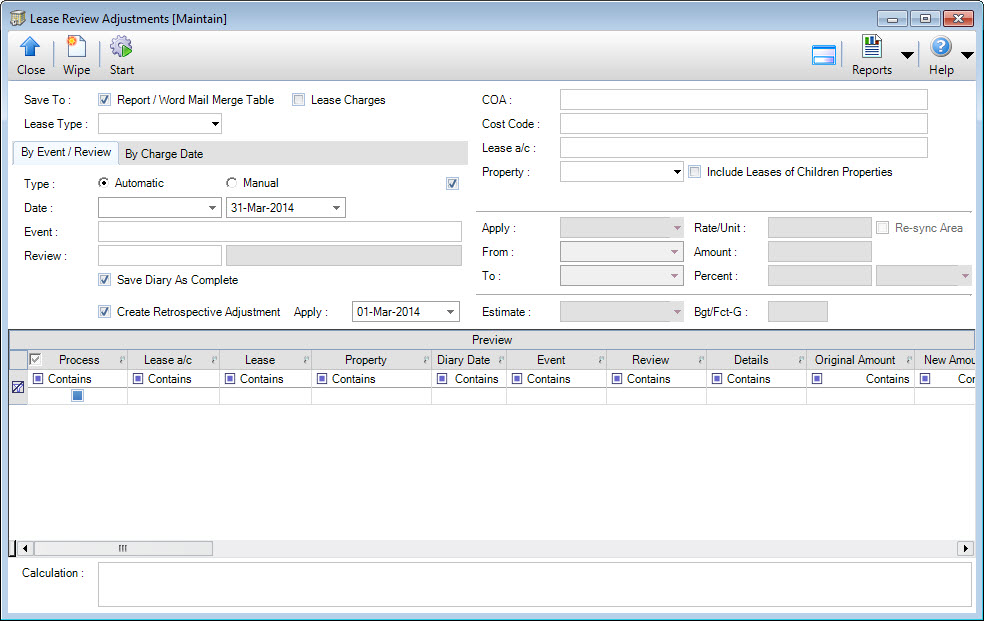Uncheck Save Diary As Complete
This screenshot has height=621, width=984.
coord(104,280)
